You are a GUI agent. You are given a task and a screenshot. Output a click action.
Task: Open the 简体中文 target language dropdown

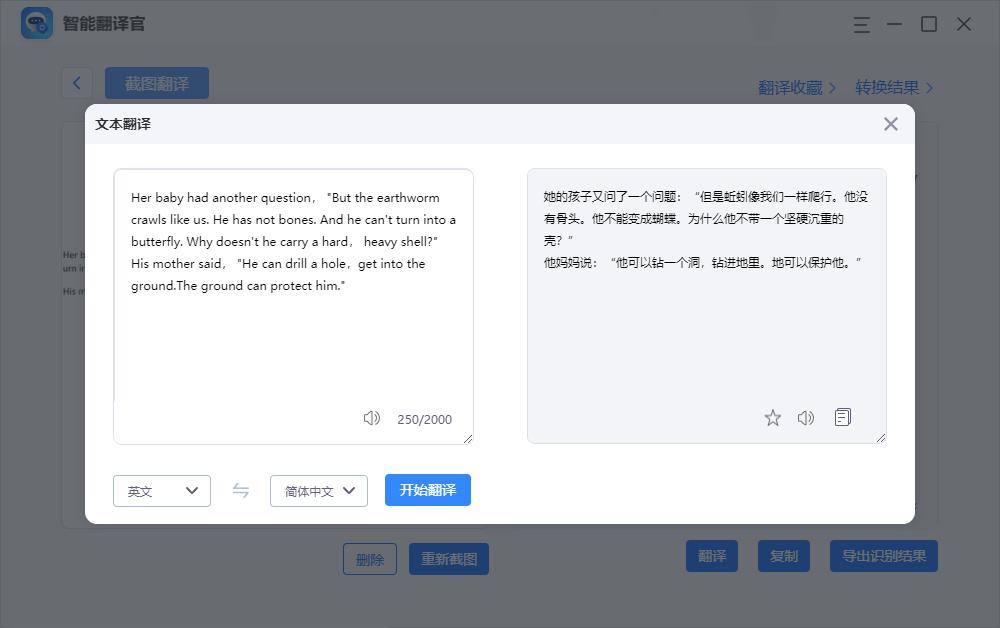coord(318,490)
